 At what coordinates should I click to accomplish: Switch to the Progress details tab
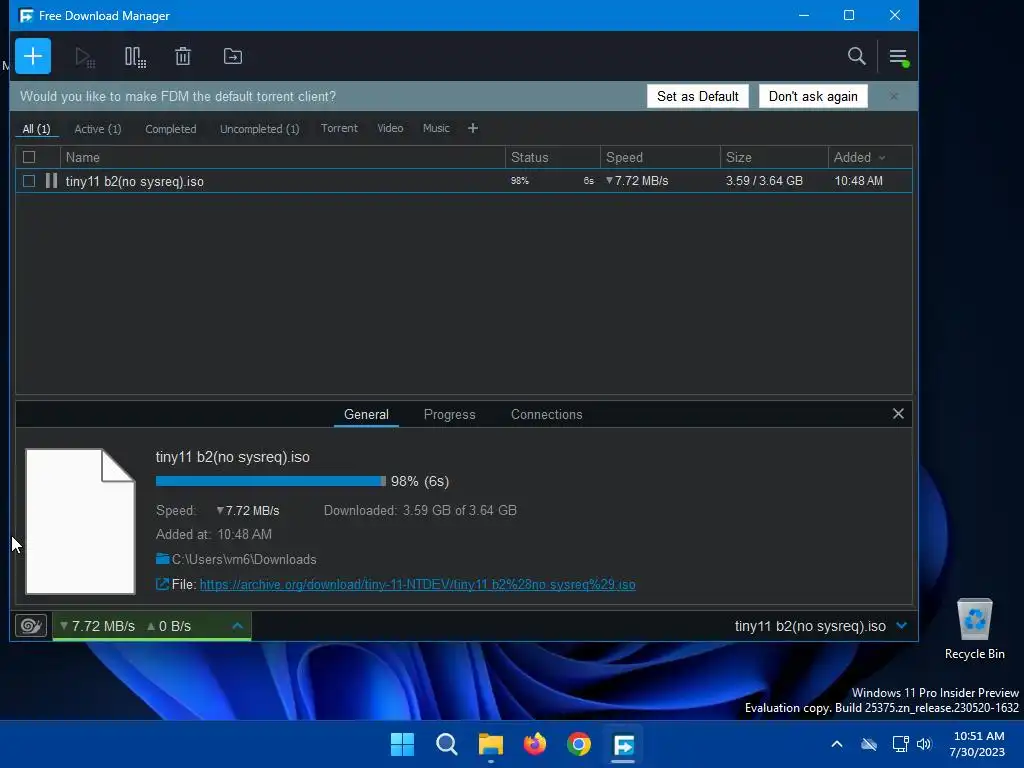click(x=449, y=414)
